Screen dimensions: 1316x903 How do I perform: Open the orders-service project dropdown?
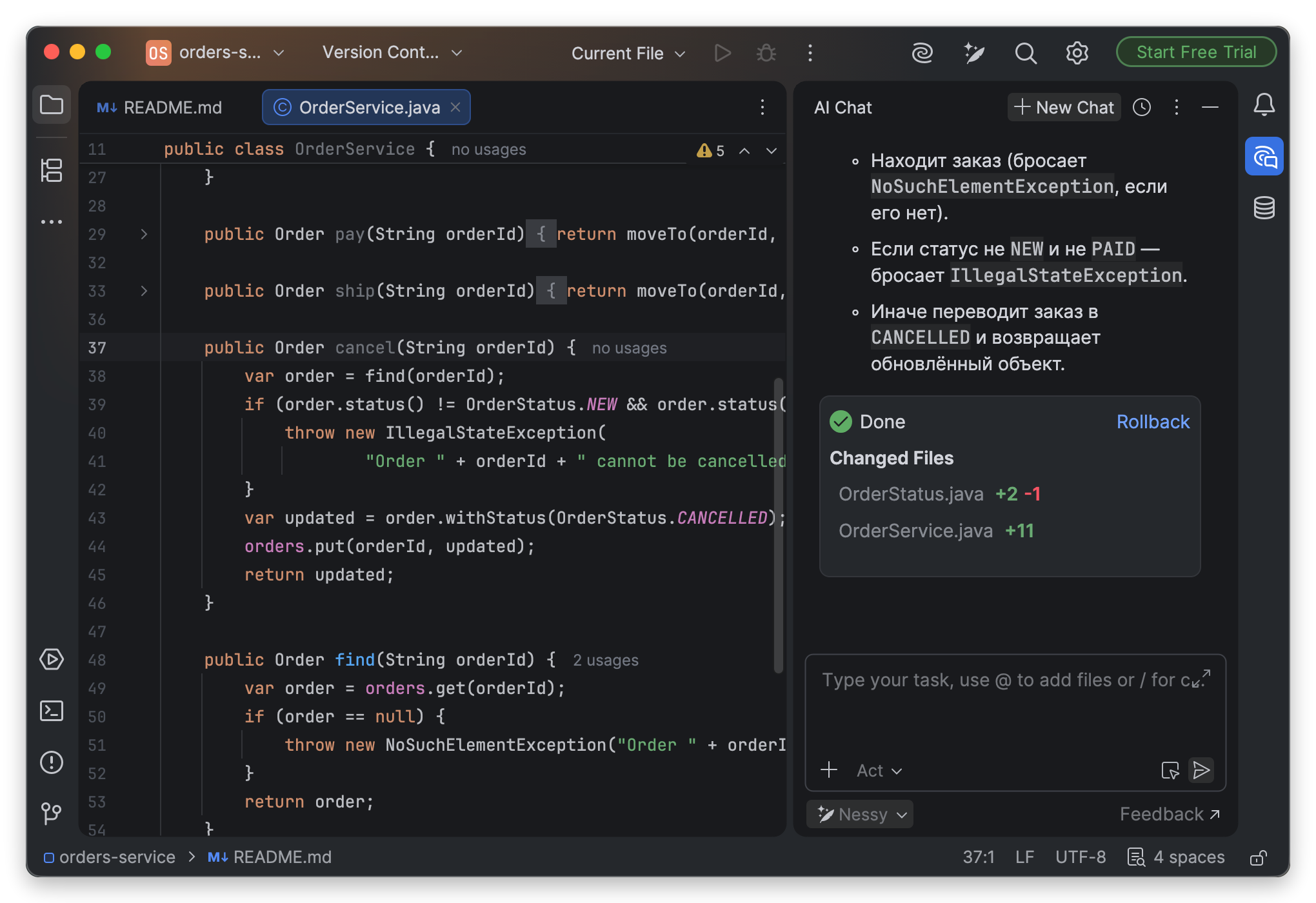point(215,53)
